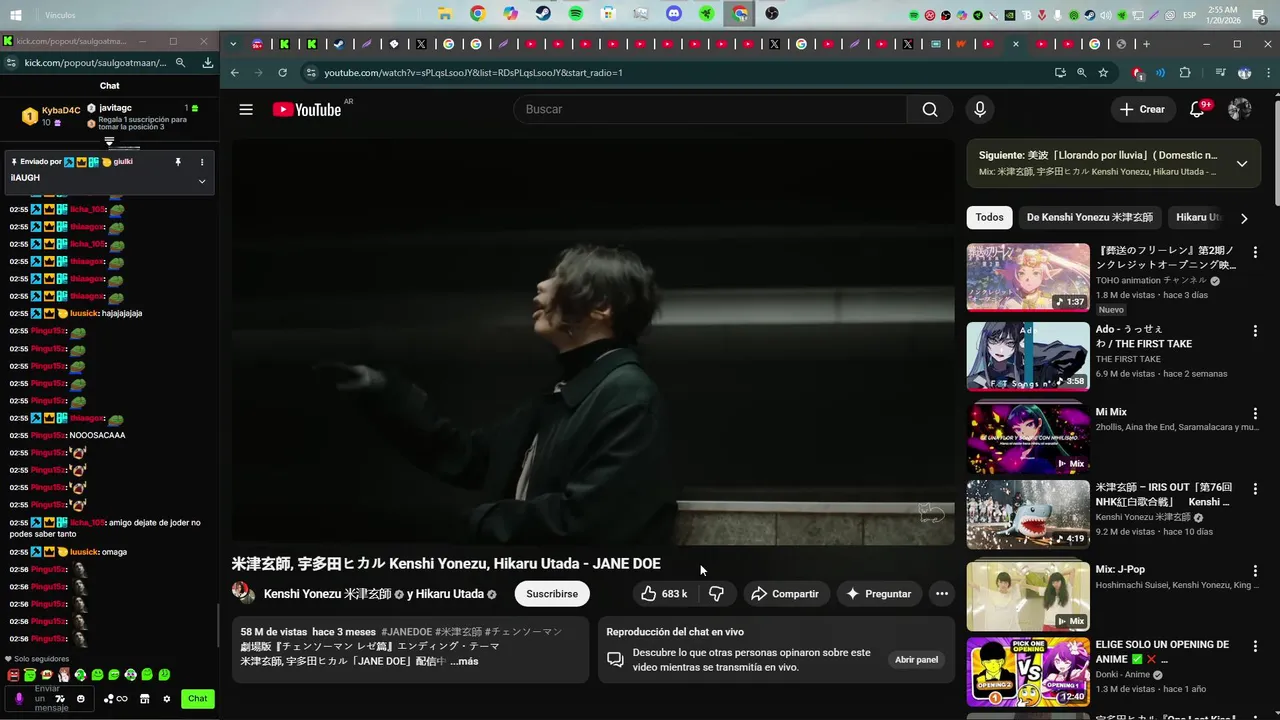Open menu for ELIGE SOLO UN OPENING
The image size is (1280, 720).
tap(1255, 646)
